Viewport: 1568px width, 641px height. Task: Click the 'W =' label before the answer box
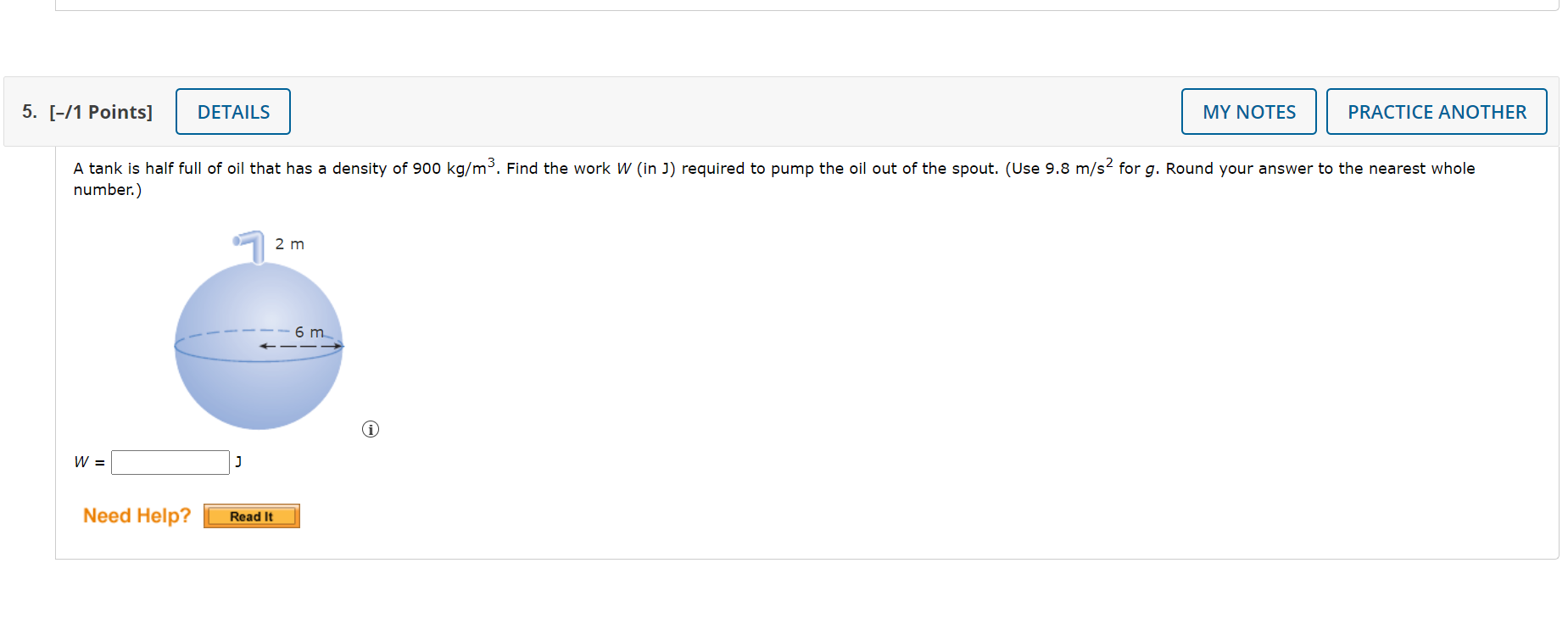90,462
